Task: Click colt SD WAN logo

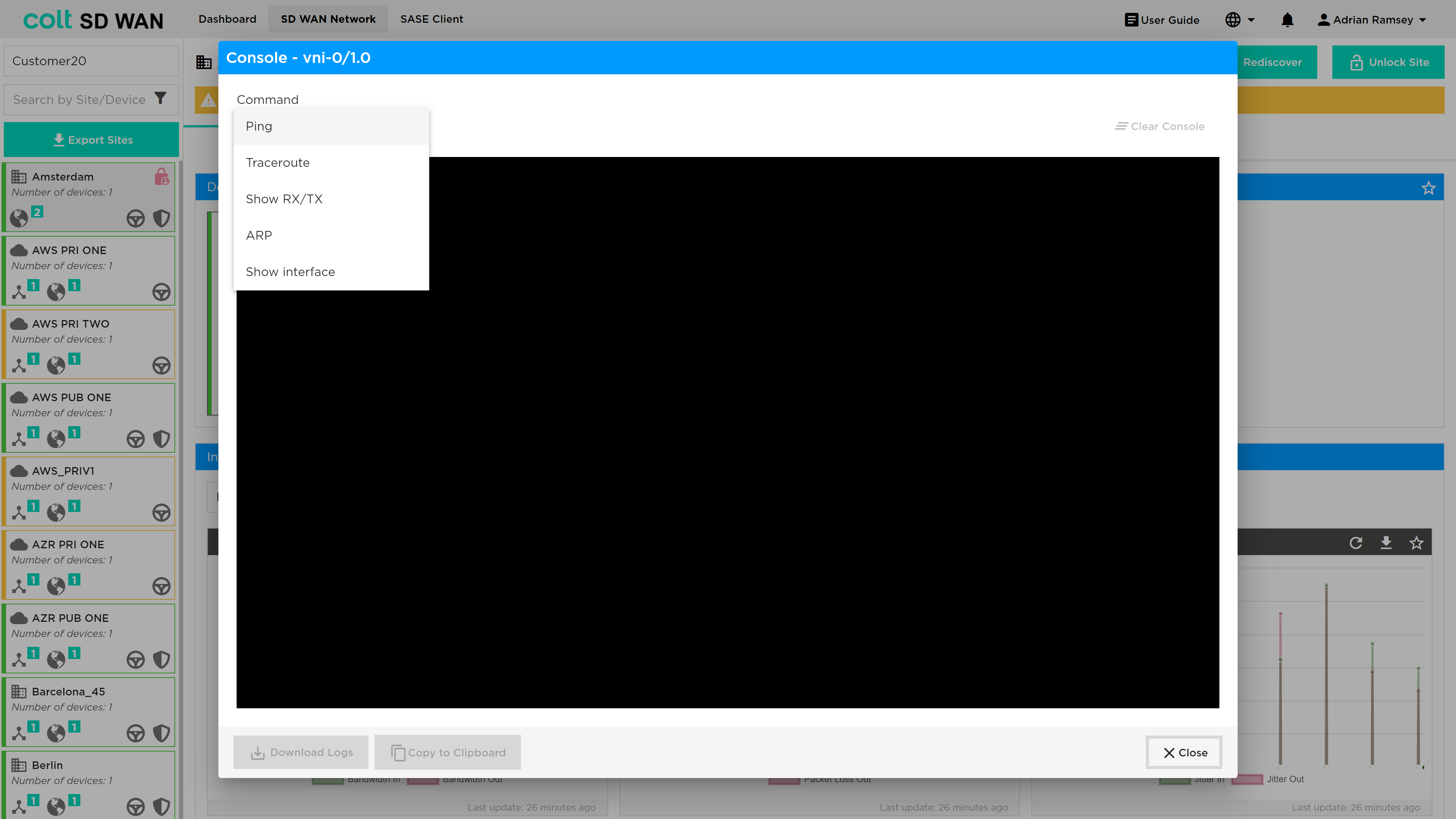Action: [93, 20]
